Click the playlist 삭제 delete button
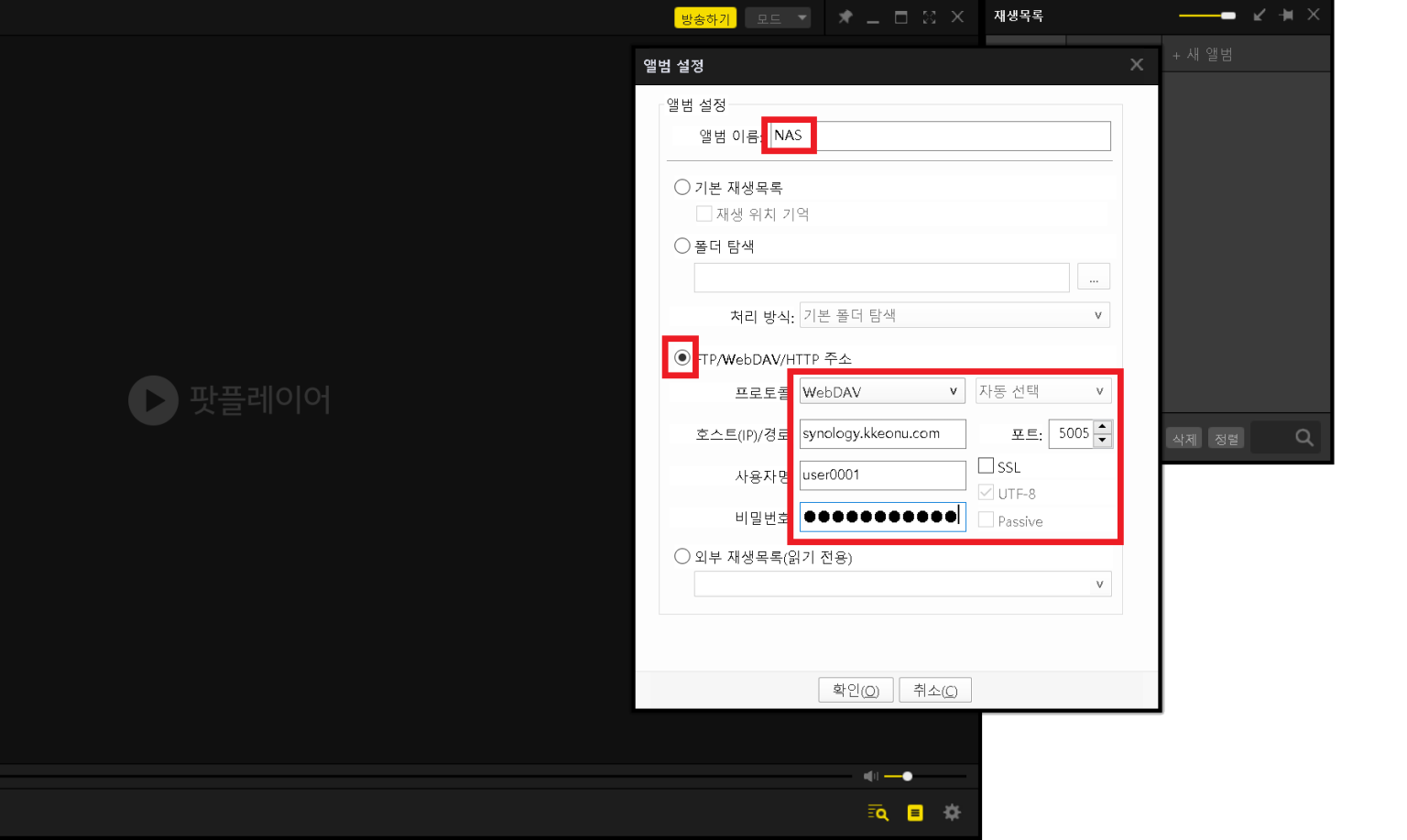 1184,439
